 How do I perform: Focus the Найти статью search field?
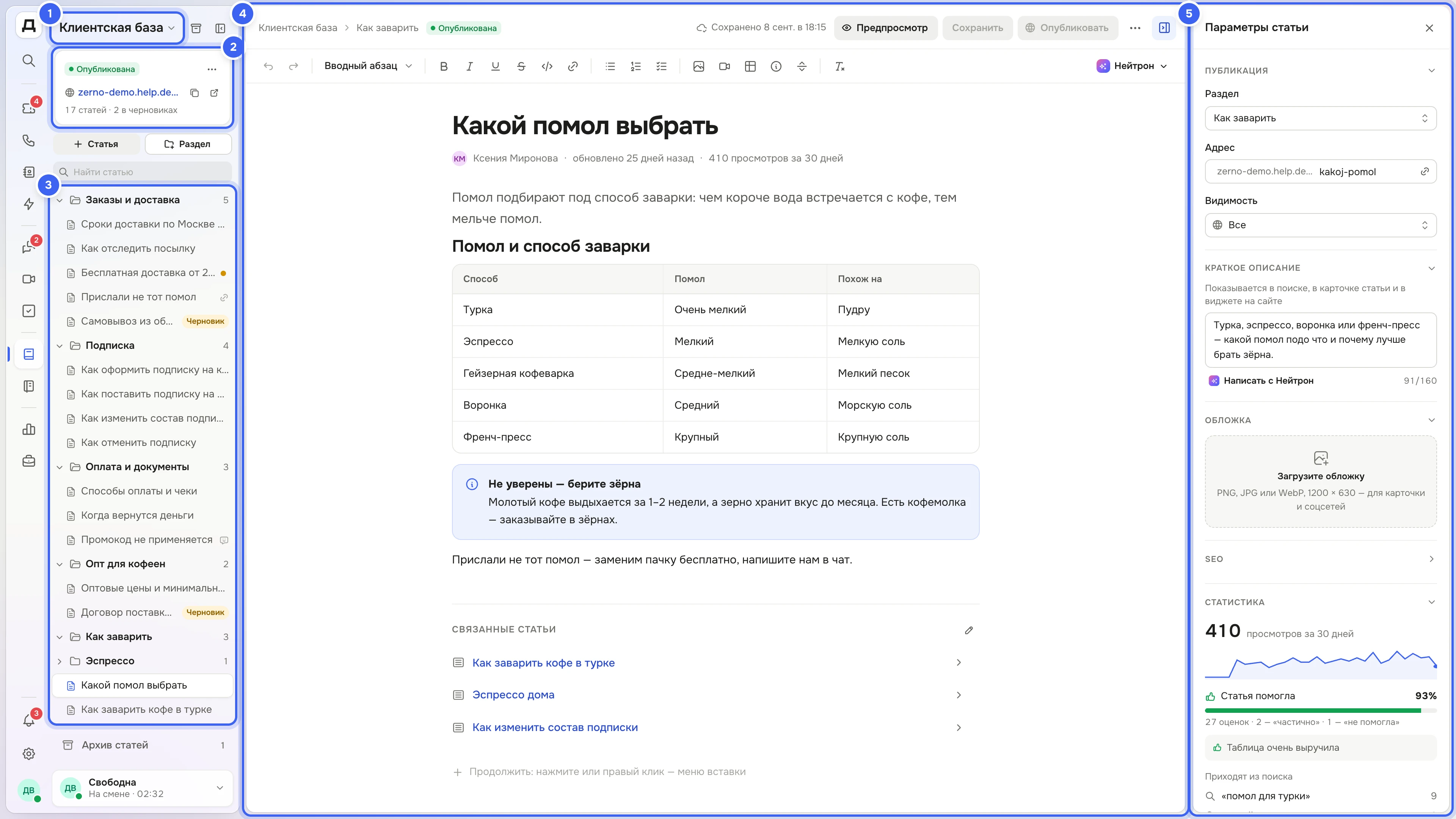click(x=143, y=172)
